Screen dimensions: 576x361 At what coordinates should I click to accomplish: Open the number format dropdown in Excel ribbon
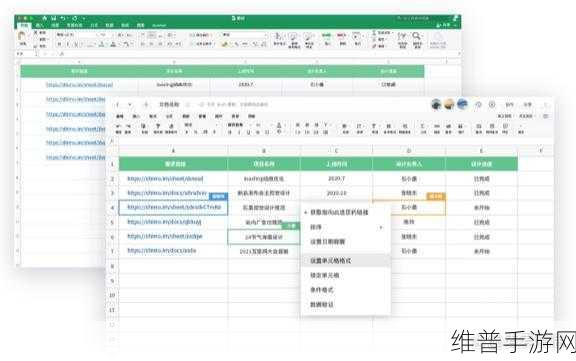[x=244, y=35]
